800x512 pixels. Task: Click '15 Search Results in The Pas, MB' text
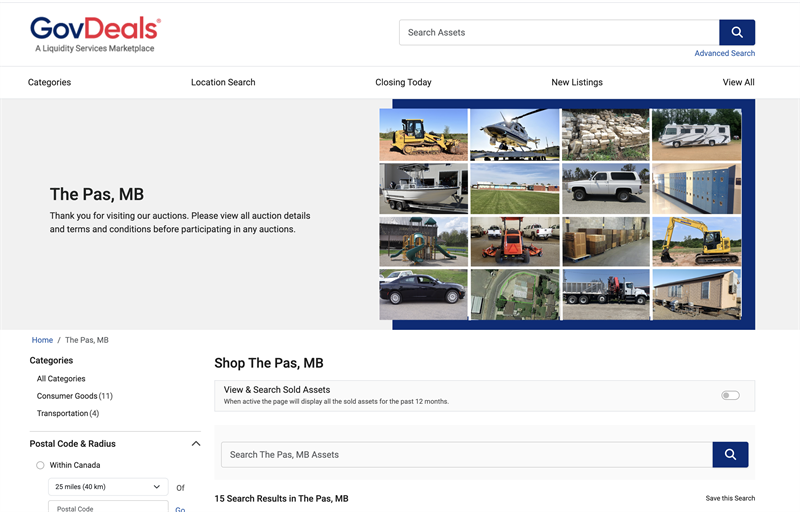(281, 498)
